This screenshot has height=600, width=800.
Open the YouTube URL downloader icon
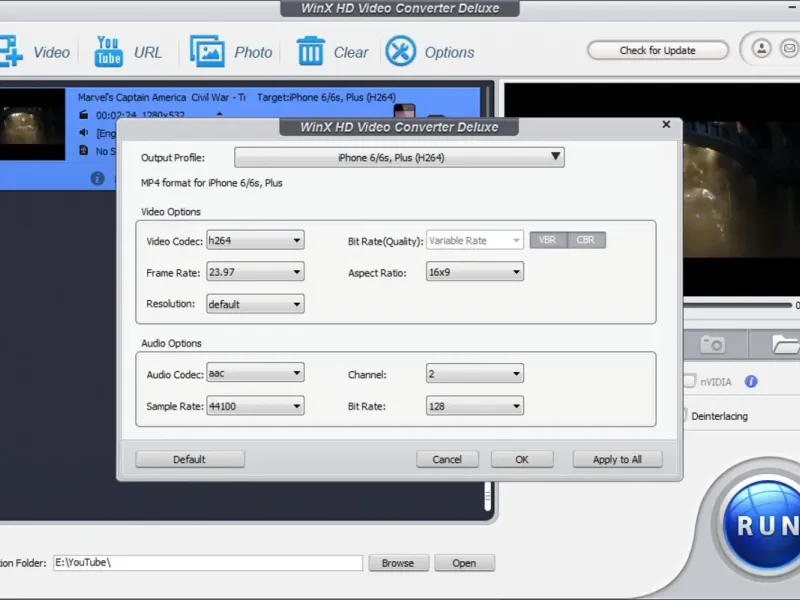point(108,51)
